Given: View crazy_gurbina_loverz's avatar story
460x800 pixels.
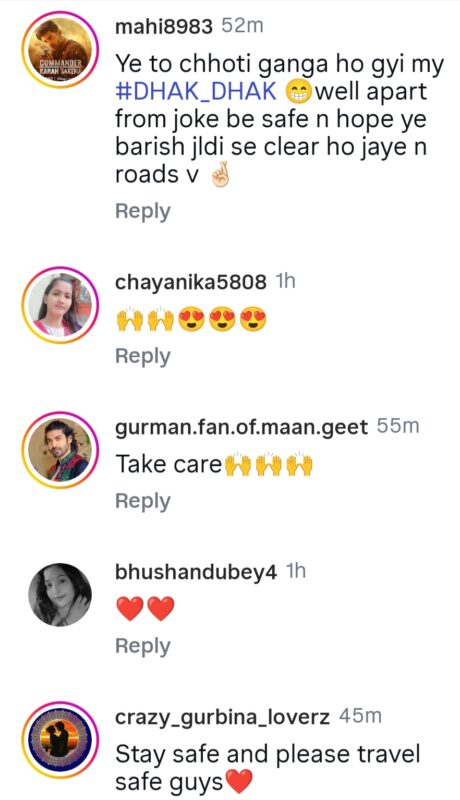Looking at the screenshot, I should [60, 740].
